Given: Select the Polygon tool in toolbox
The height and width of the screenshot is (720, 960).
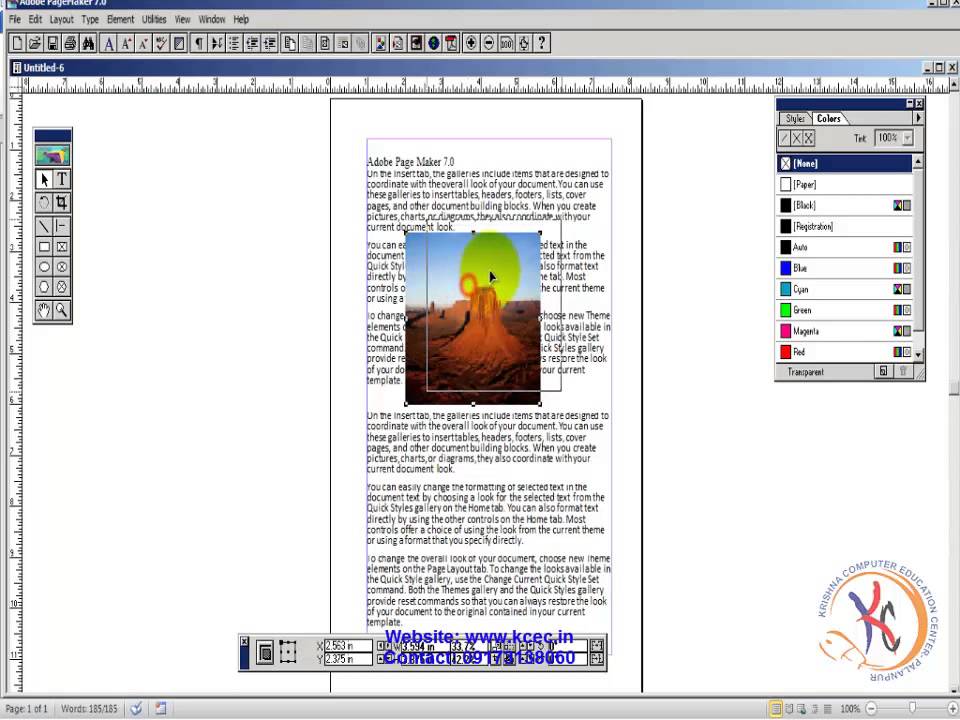Looking at the screenshot, I should [x=43, y=287].
